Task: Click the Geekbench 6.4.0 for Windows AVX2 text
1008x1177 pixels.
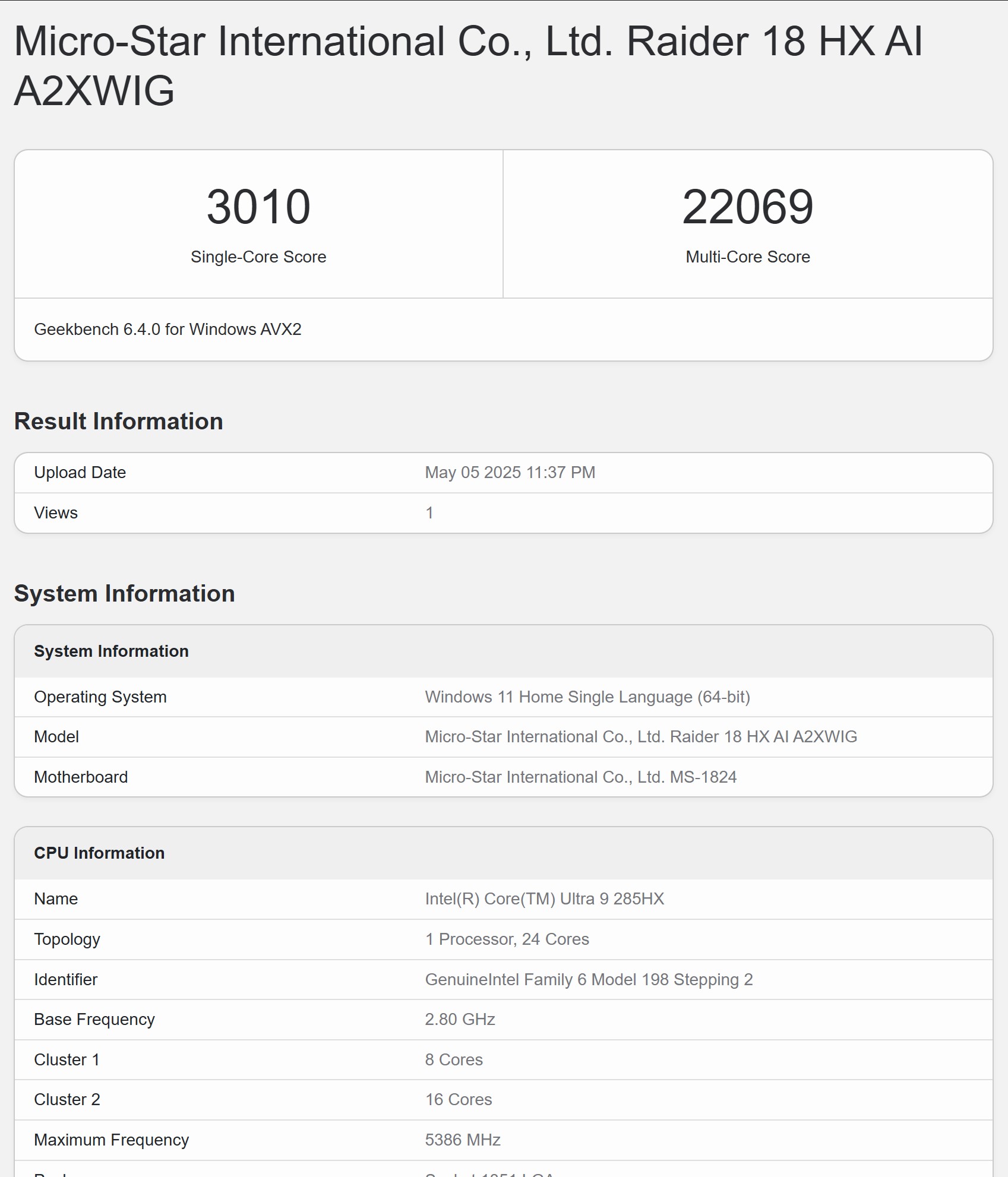Action: click(168, 329)
